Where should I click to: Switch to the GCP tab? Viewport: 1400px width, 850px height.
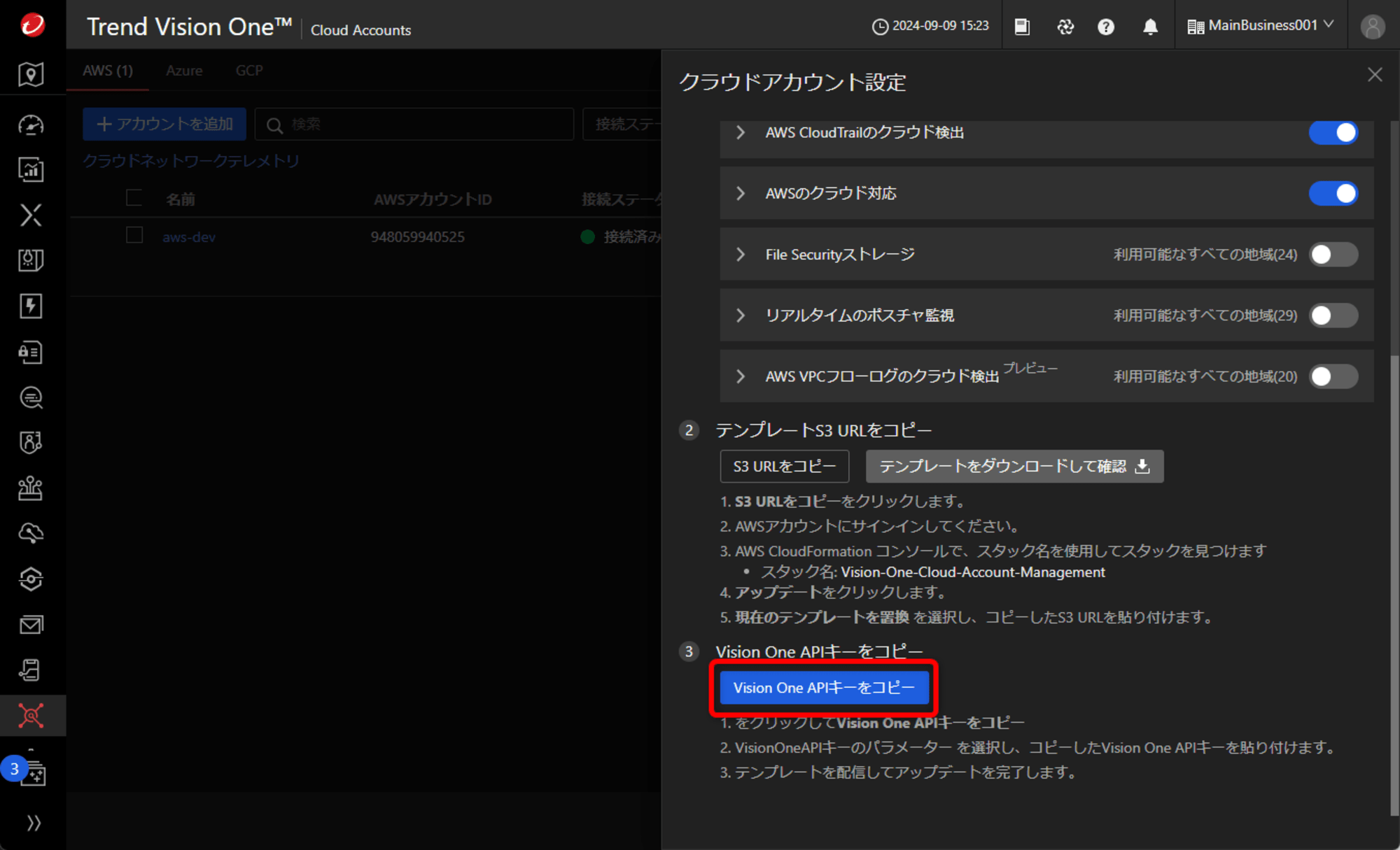click(249, 71)
